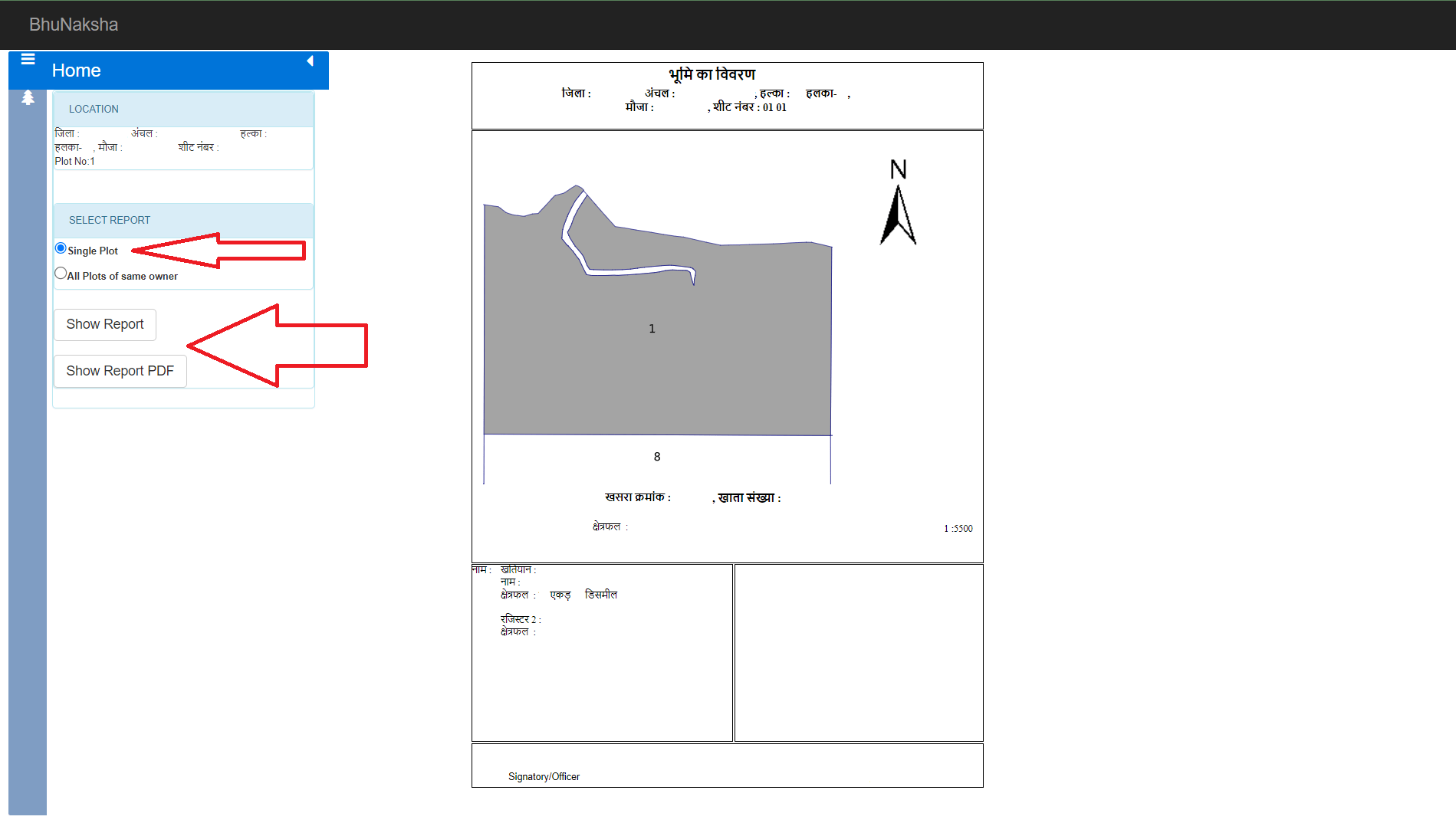Click the Plot No:1 location text
This screenshot has height=823, width=1456.
[x=74, y=162]
